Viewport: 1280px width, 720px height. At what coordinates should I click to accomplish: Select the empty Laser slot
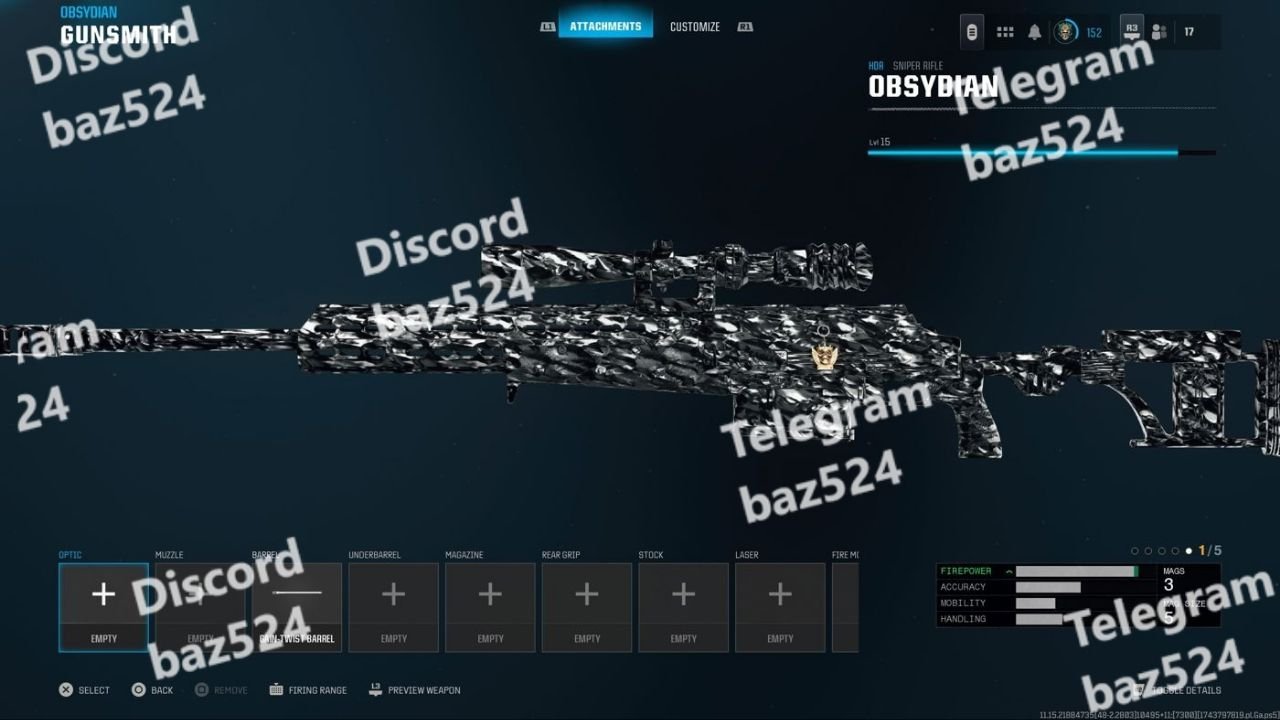(780, 608)
